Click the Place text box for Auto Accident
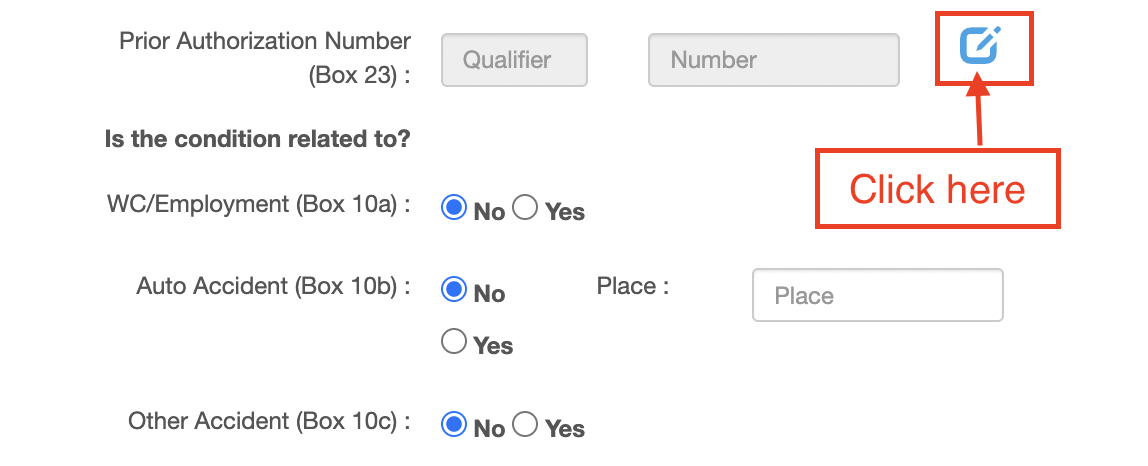 tap(877, 295)
